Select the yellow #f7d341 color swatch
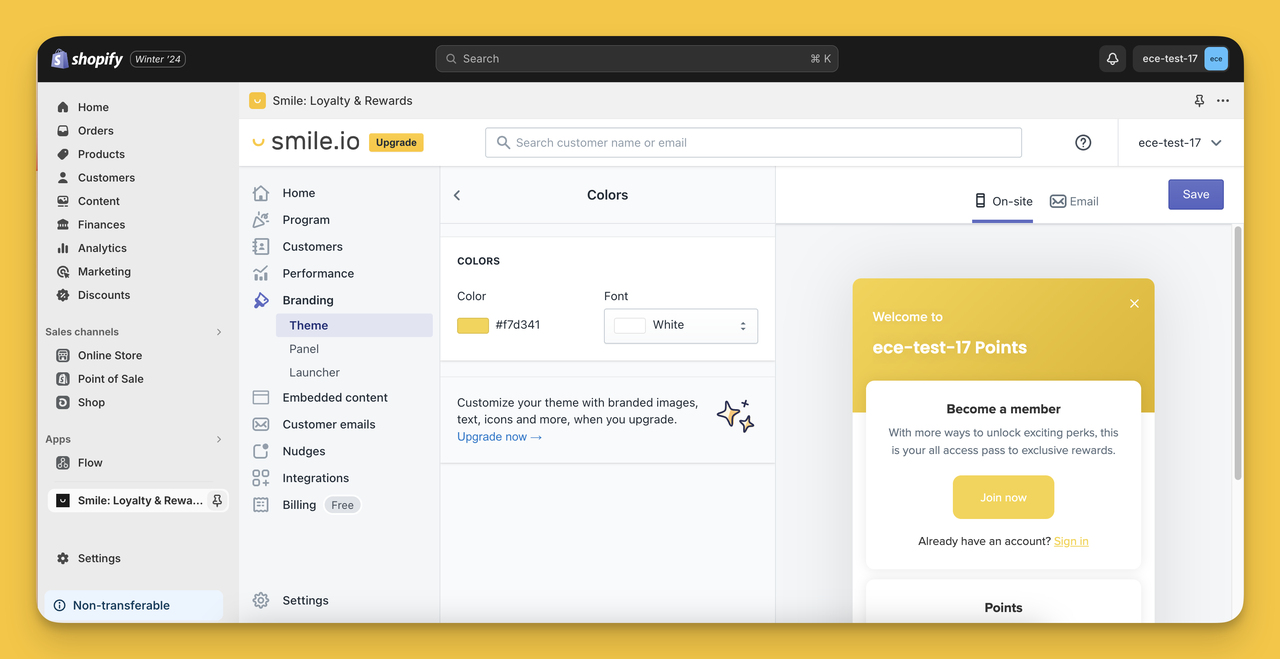 472,325
